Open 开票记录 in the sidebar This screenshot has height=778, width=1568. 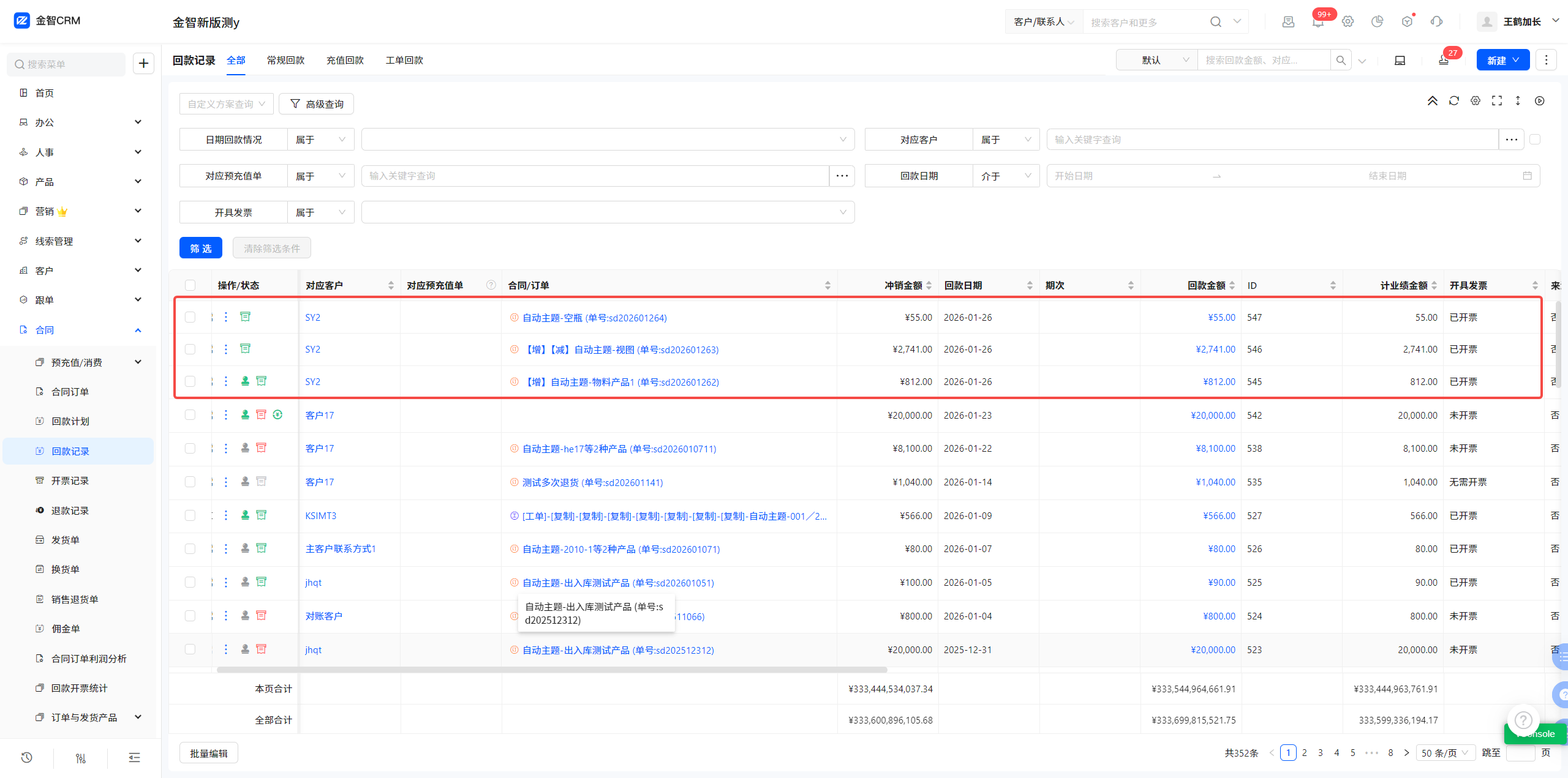click(70, 481)
